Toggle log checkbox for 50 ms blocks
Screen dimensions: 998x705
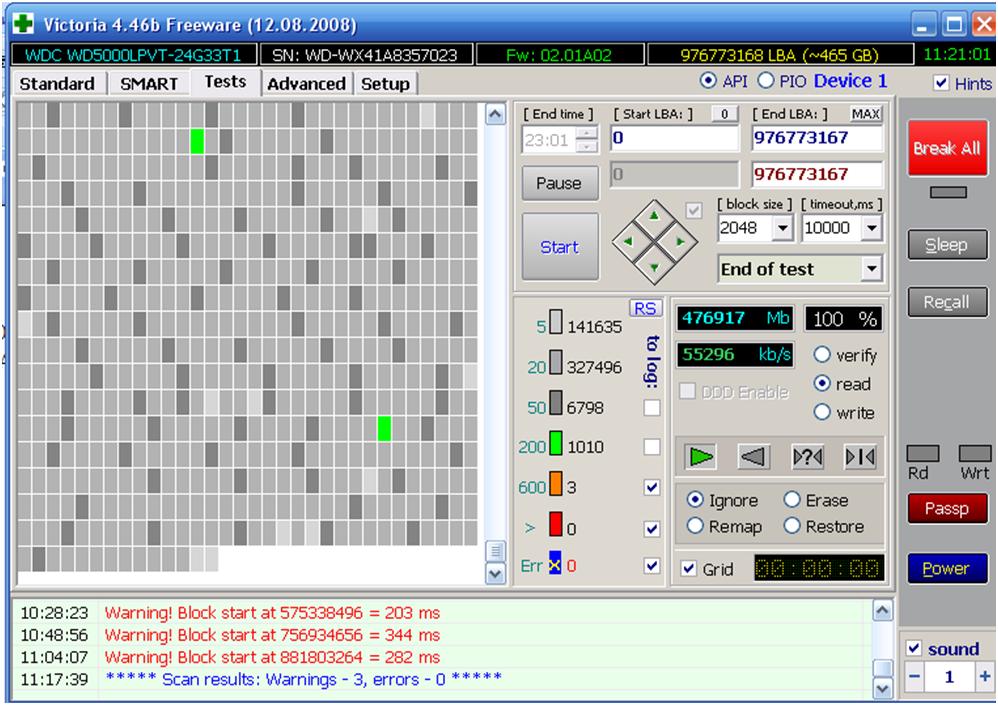point(652,407)
